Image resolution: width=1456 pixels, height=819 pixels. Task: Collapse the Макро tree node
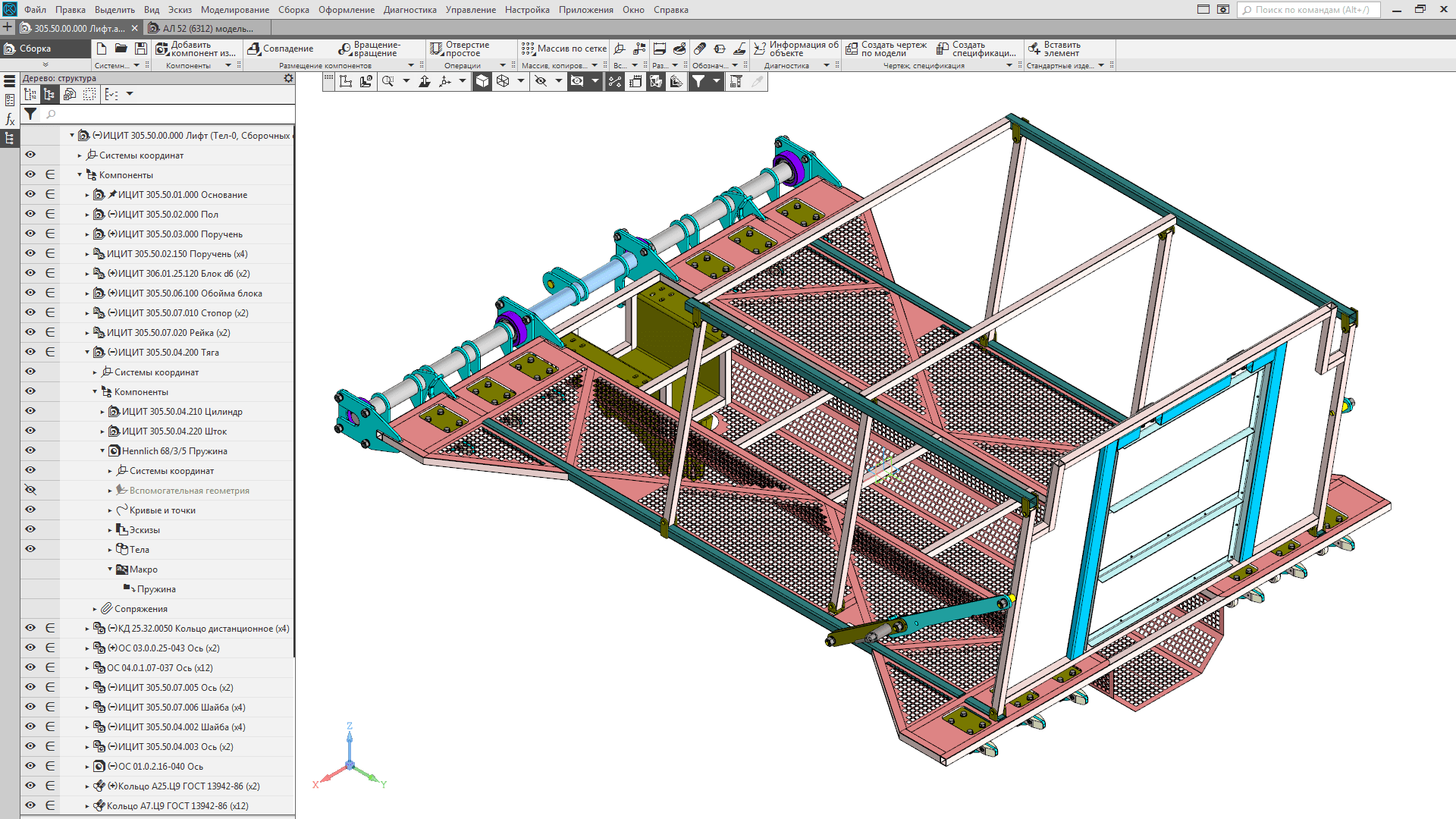(x=110, y=570)
